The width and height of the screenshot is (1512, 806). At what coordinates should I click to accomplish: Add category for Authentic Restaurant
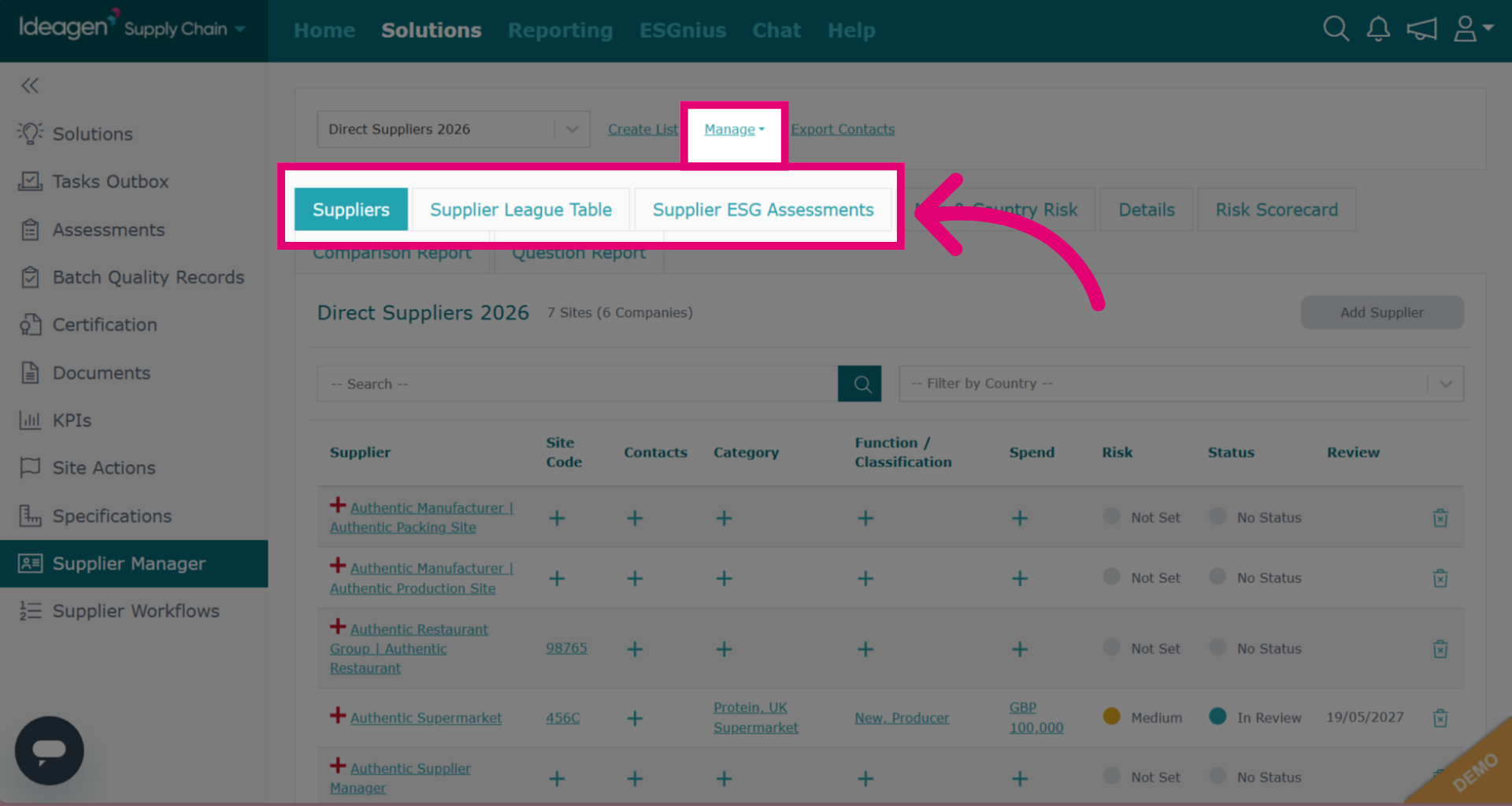724,649
